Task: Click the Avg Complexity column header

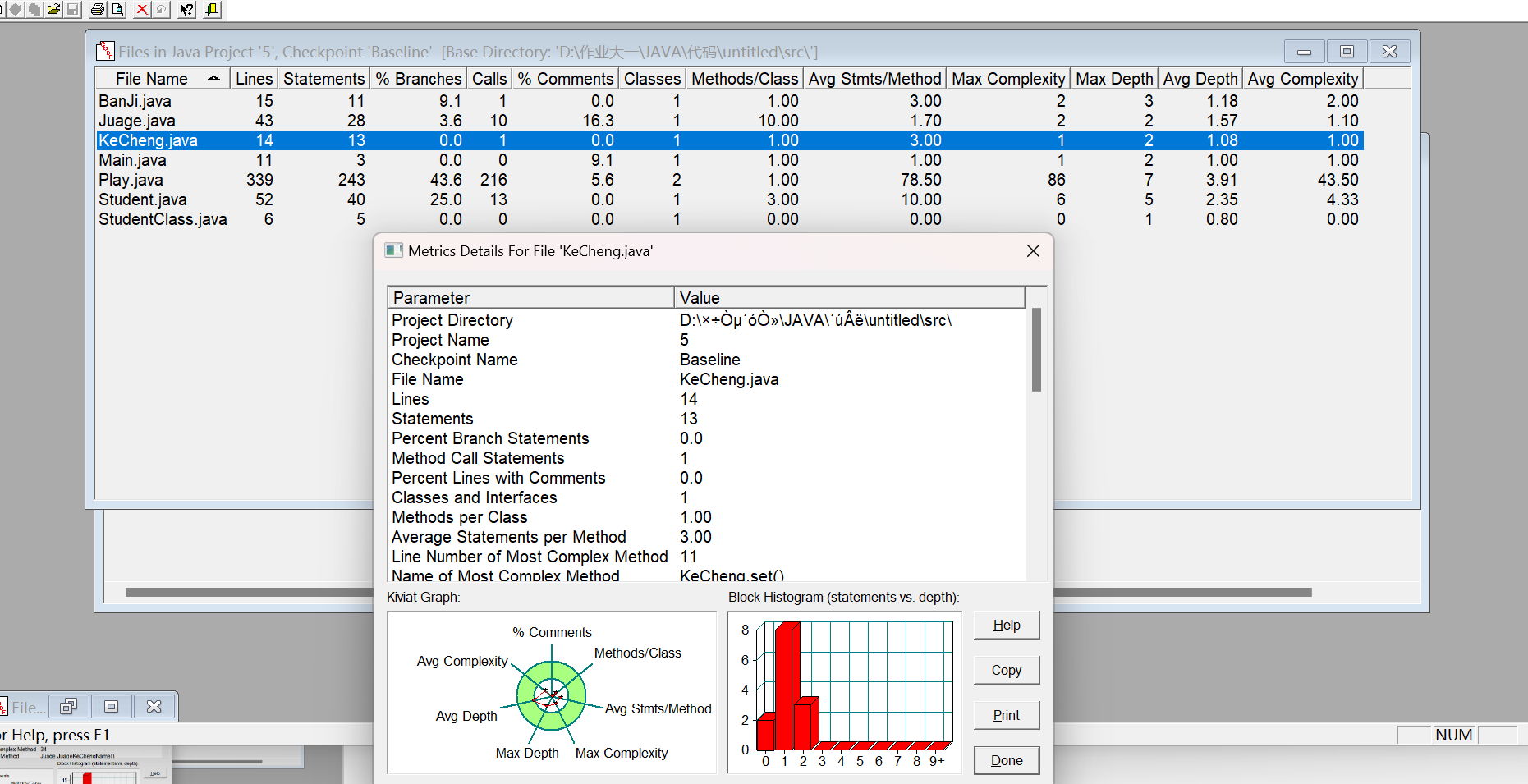Action: point(1303,79)
